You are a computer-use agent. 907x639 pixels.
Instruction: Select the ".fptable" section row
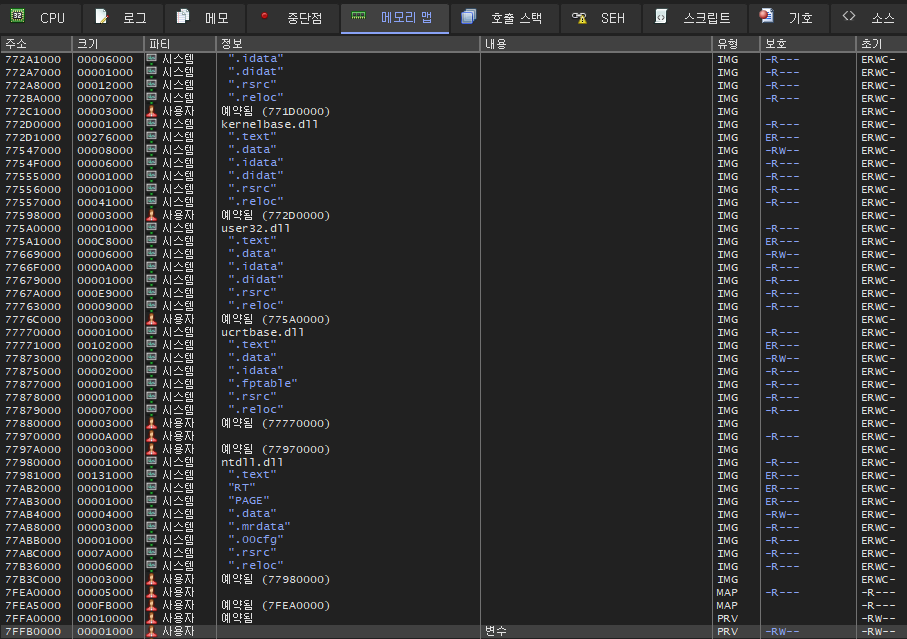454,384
